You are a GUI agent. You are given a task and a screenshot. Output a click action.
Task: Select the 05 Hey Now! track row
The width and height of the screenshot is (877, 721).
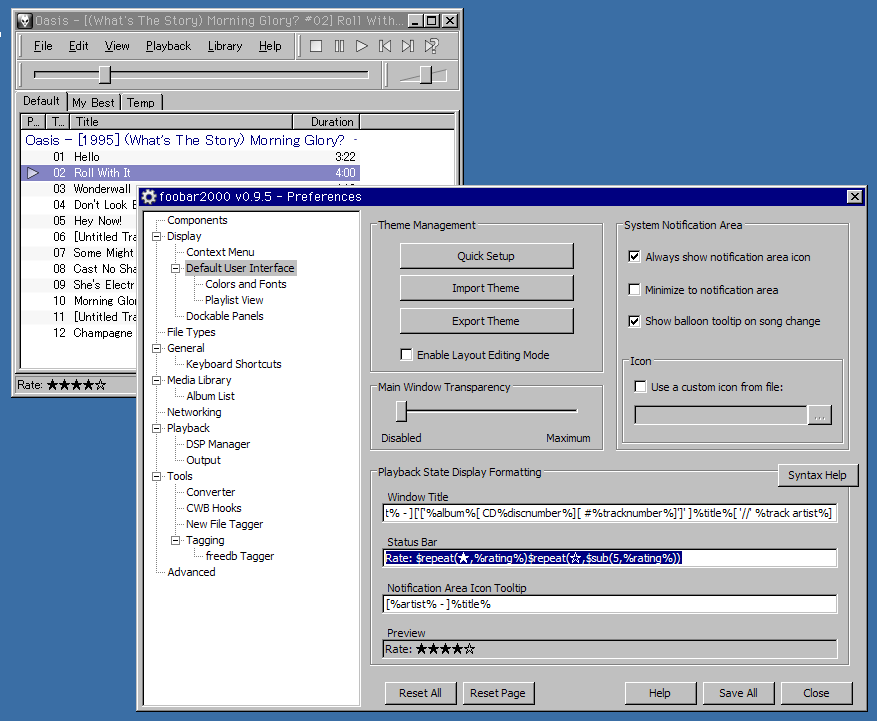79,221
